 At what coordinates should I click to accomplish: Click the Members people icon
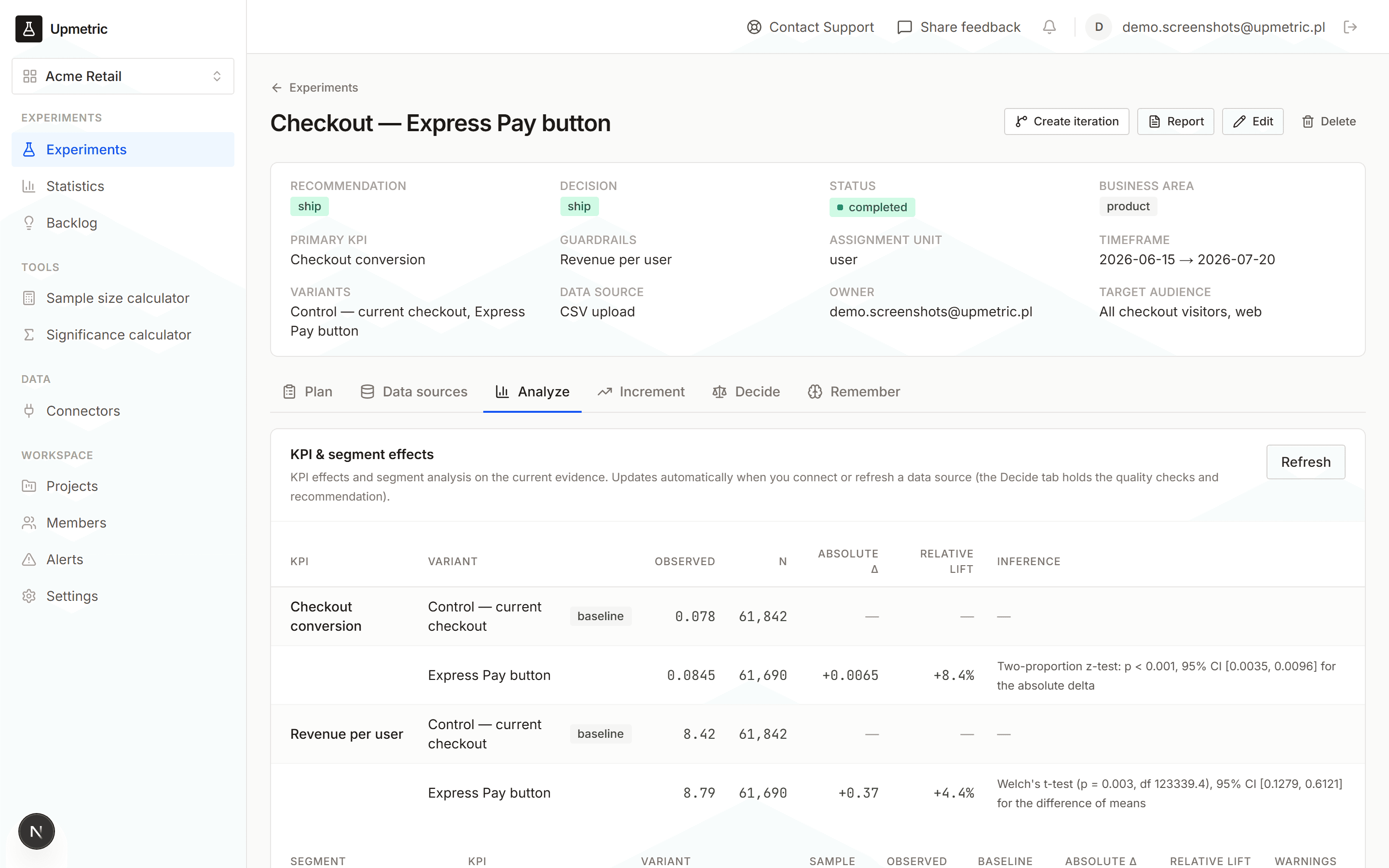click(x=29, y=522)
